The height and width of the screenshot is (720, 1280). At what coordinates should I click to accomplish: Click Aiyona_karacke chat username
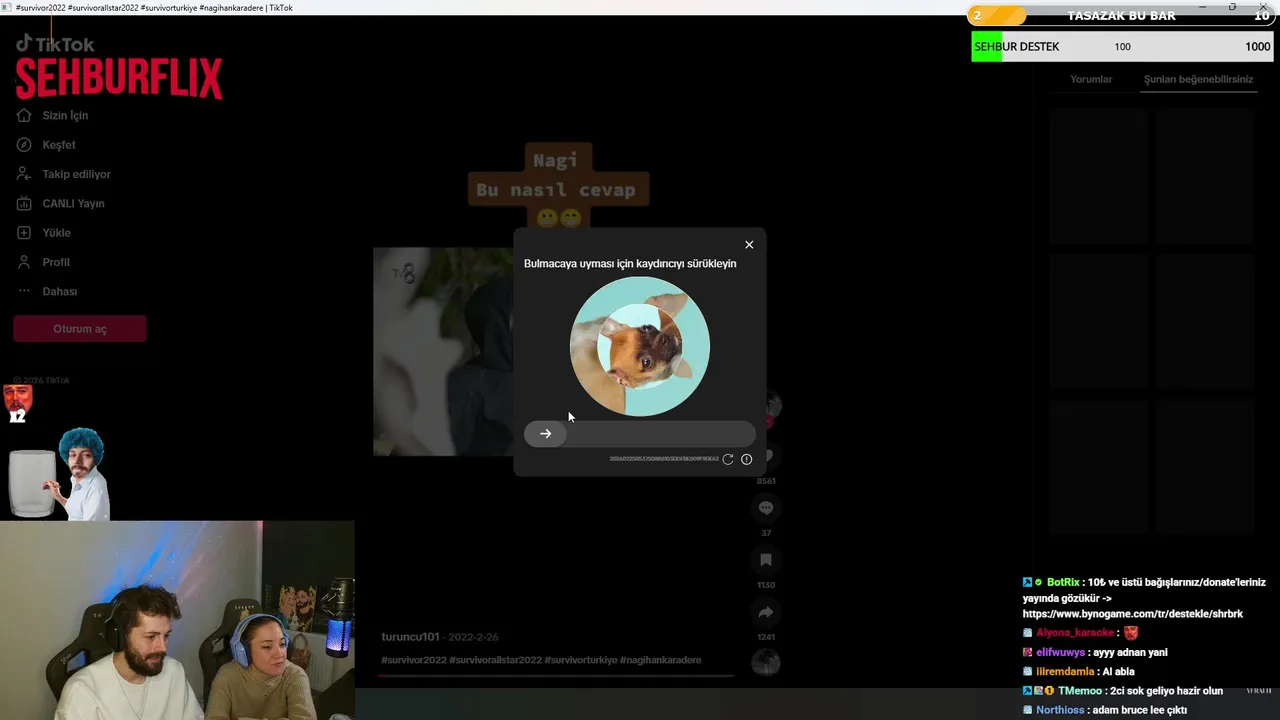(x=1073, y=633)
